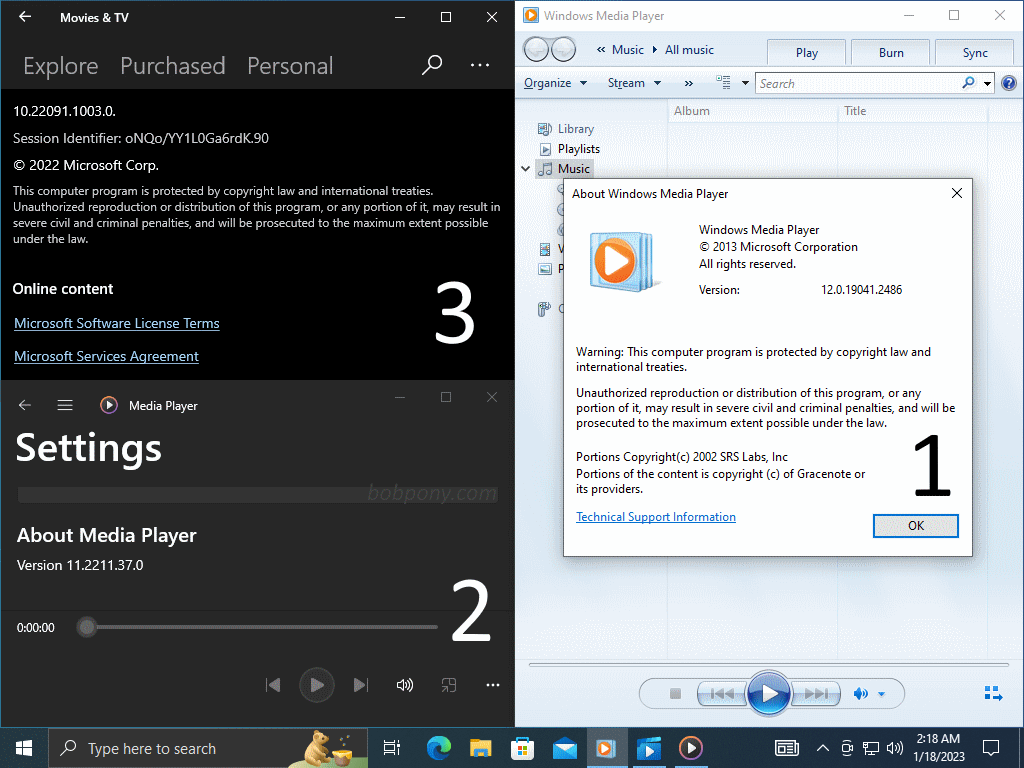Image resolution: width=1024 pixels, height=768 pixels.
Task: Skip to next track in Media Player
Action: (360, 685)
